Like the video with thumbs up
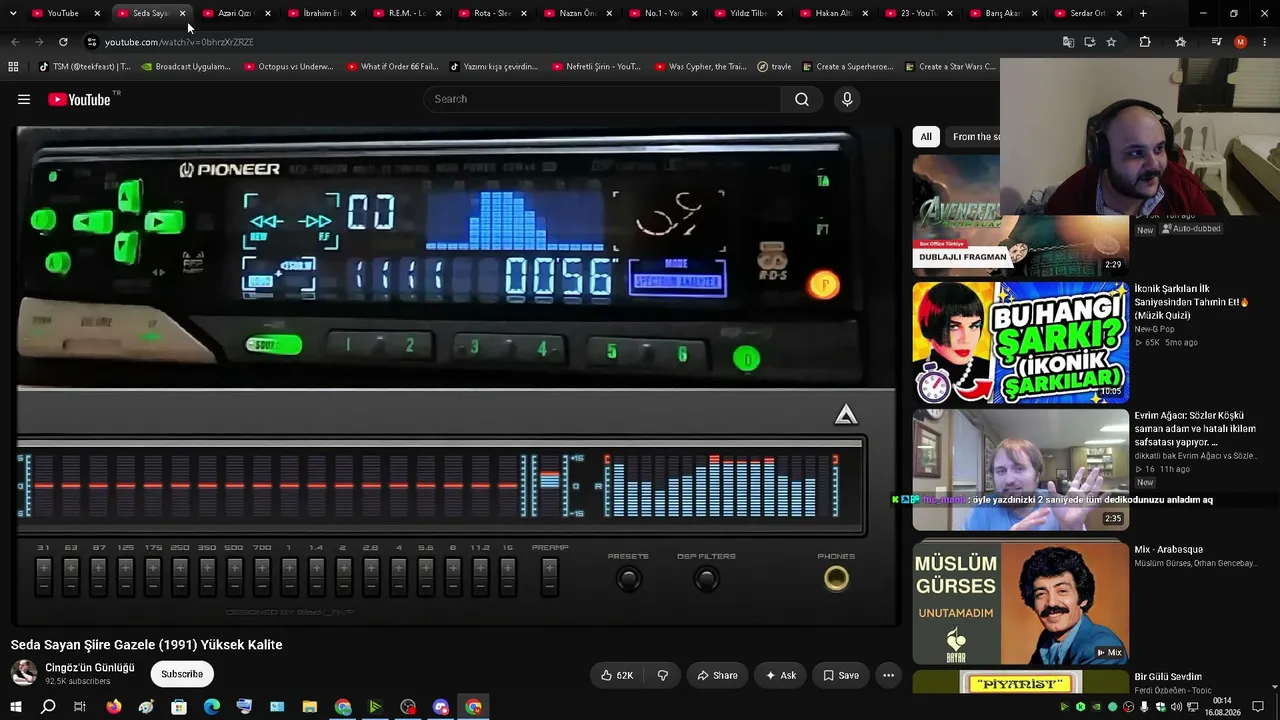The width and height of the screenshot is (1280, 720). 617,675
